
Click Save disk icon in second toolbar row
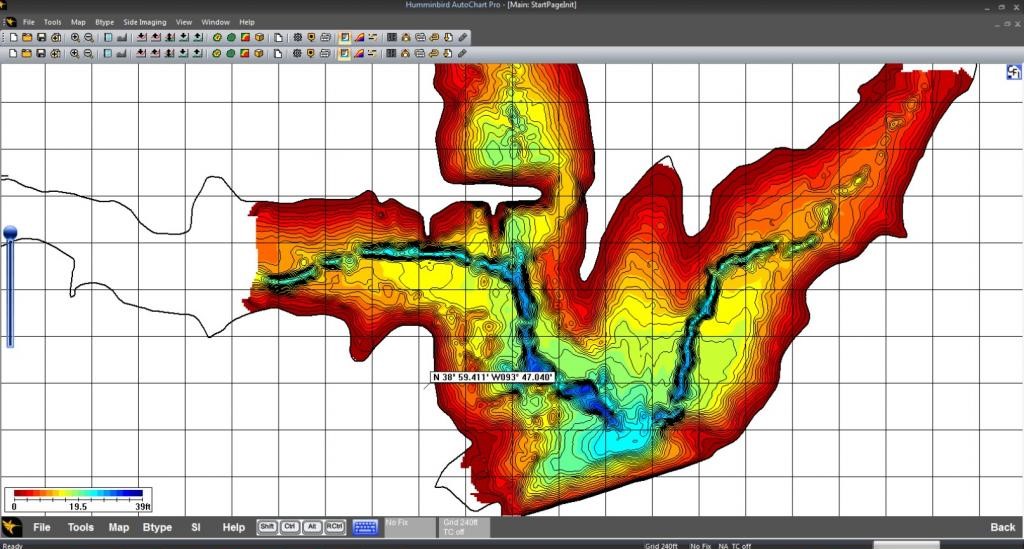[x=41, y=53]
